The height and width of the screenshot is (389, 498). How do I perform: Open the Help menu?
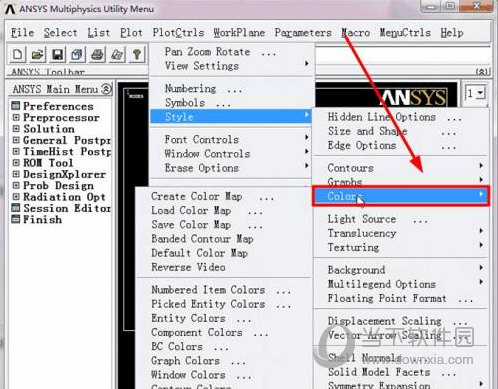452,33
